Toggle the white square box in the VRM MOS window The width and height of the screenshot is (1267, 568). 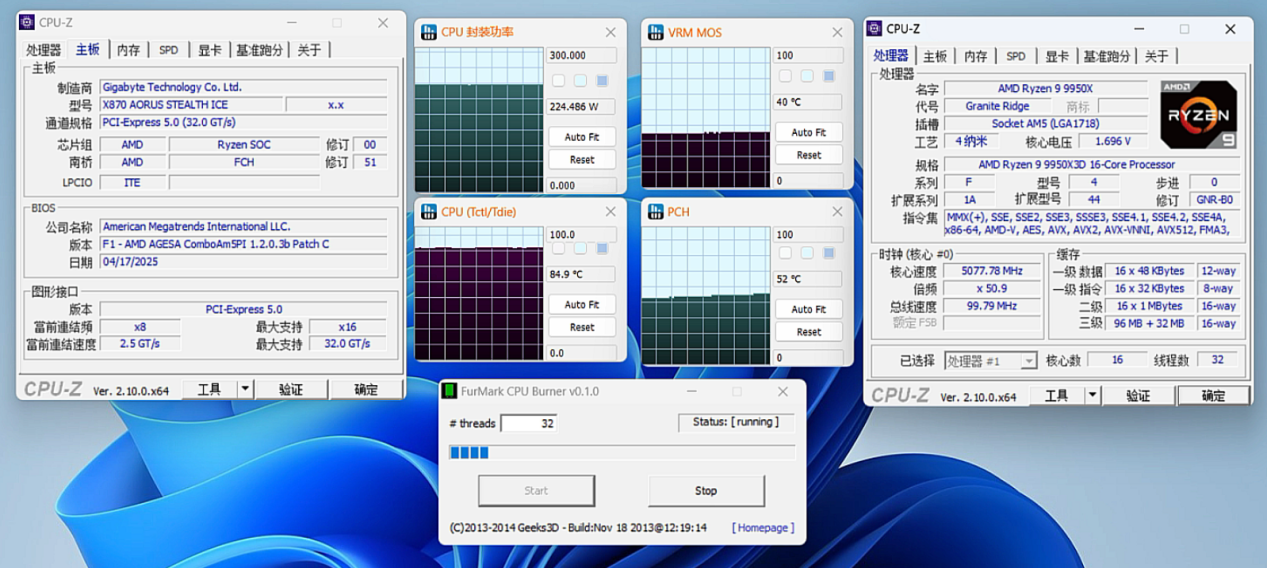click(x=785, y=76)
